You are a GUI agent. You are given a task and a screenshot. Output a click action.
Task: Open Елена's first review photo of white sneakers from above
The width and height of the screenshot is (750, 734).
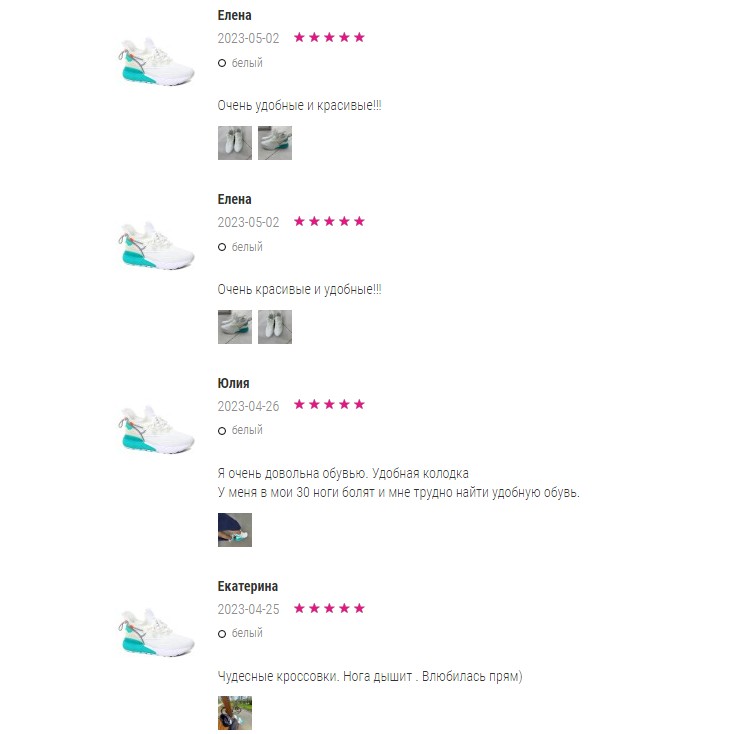tap(234, 142)
